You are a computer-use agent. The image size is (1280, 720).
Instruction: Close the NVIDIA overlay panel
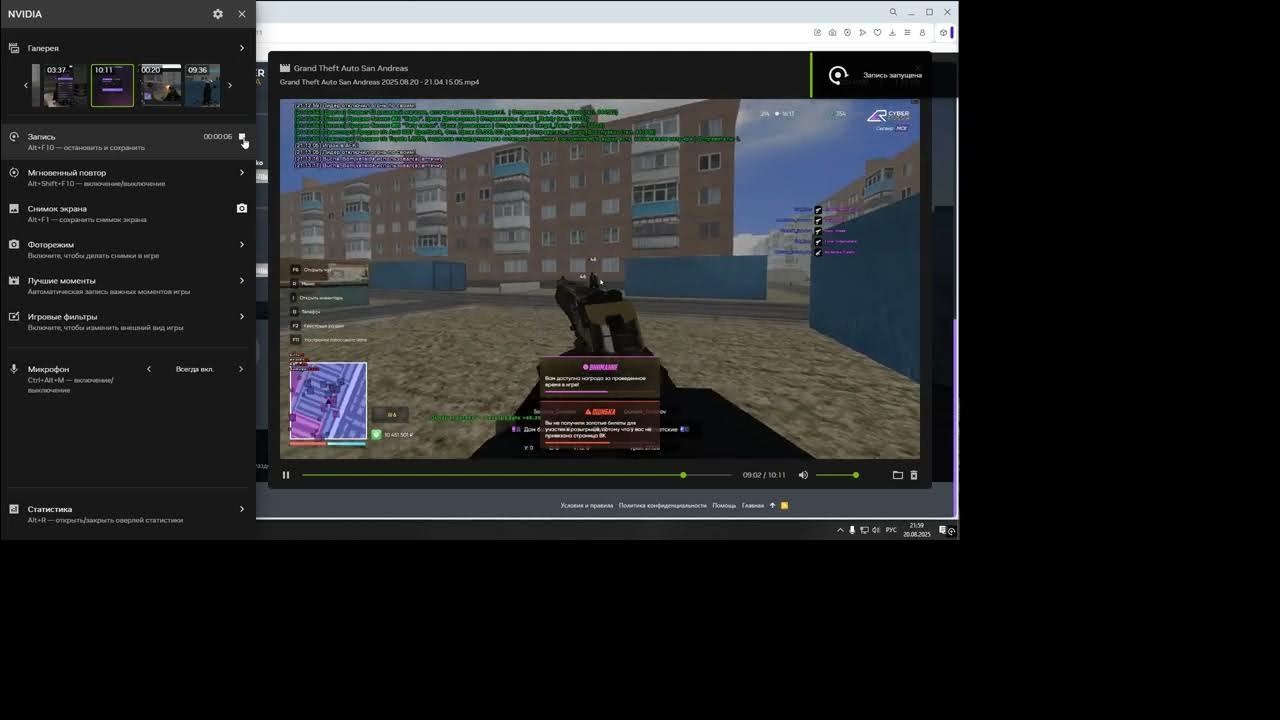pos(242,14)
